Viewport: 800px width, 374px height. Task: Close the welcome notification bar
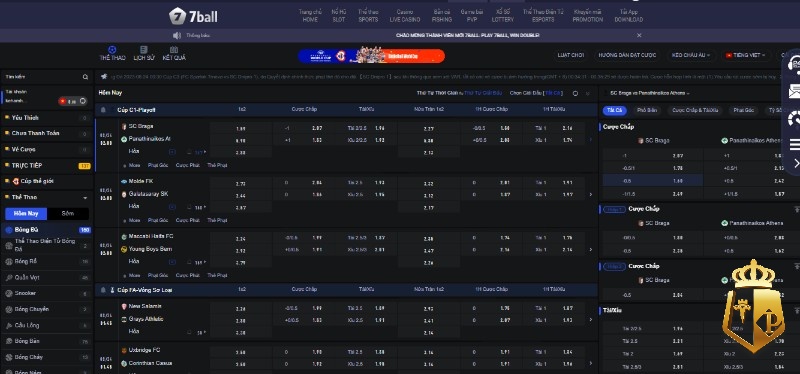pos(639,35)
